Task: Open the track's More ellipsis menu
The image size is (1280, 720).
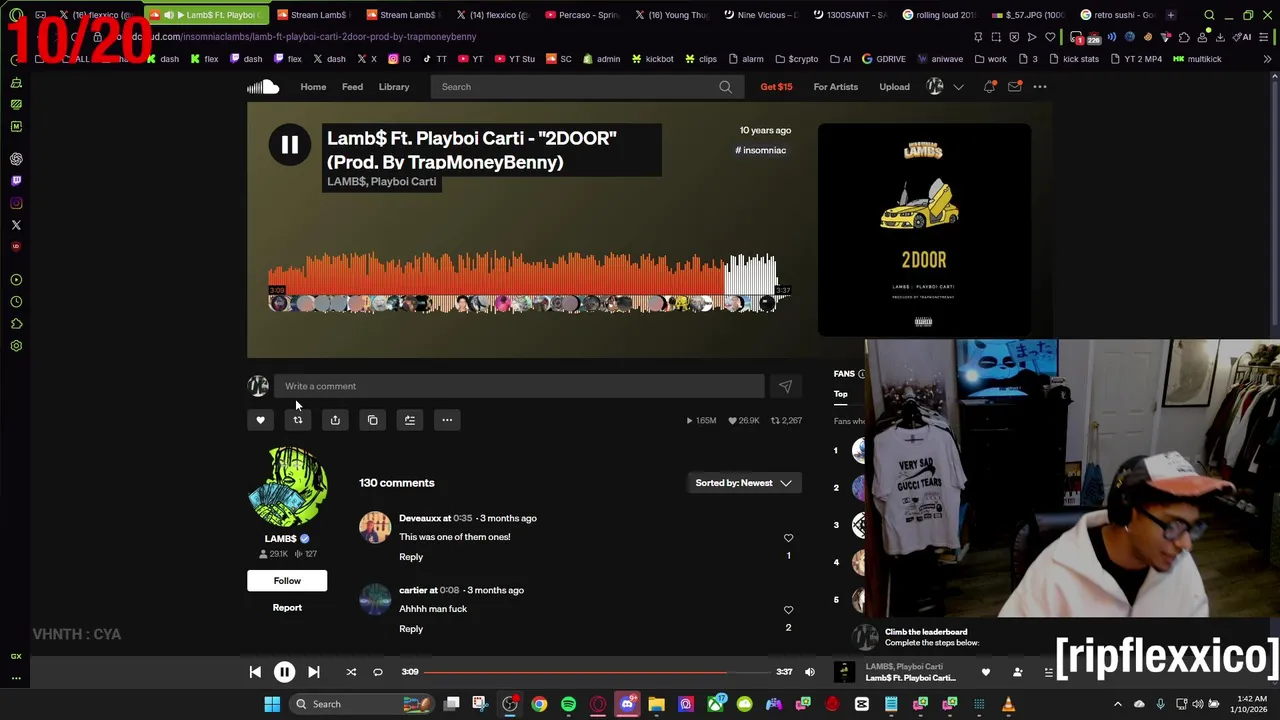Action: (x=447, y=420)
